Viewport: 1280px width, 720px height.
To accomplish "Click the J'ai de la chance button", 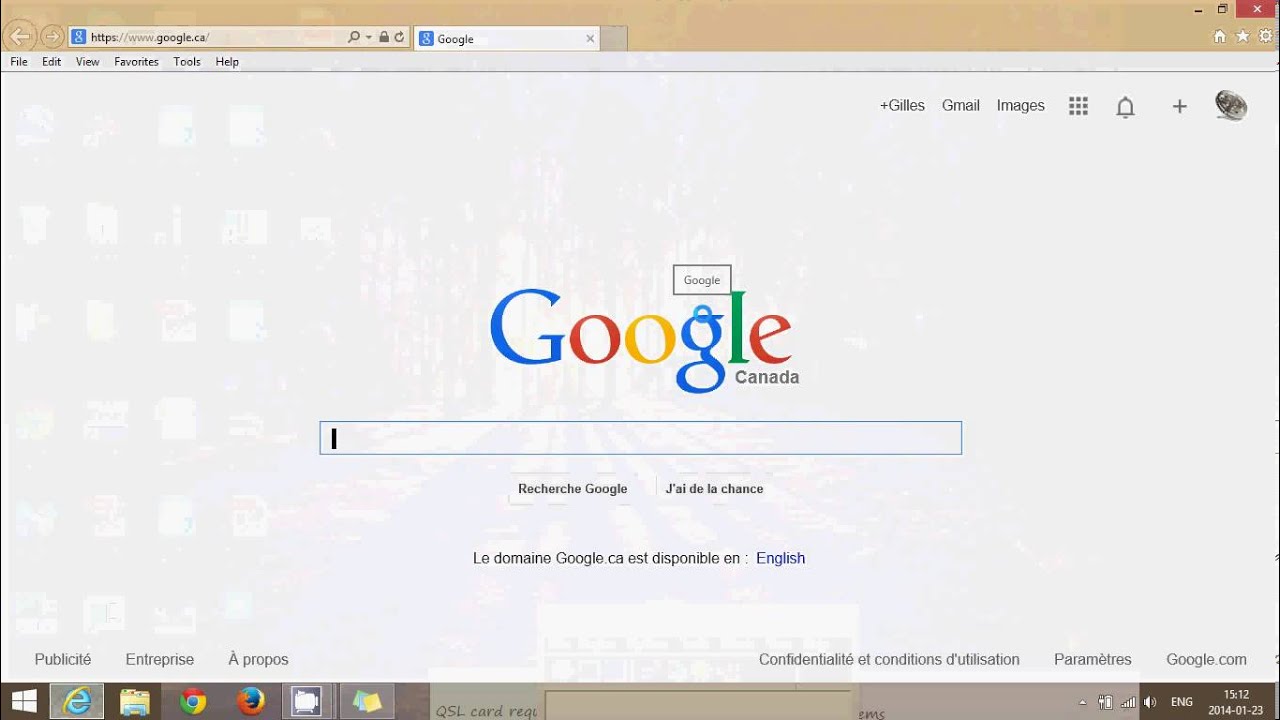I will (x=714, y=488).
